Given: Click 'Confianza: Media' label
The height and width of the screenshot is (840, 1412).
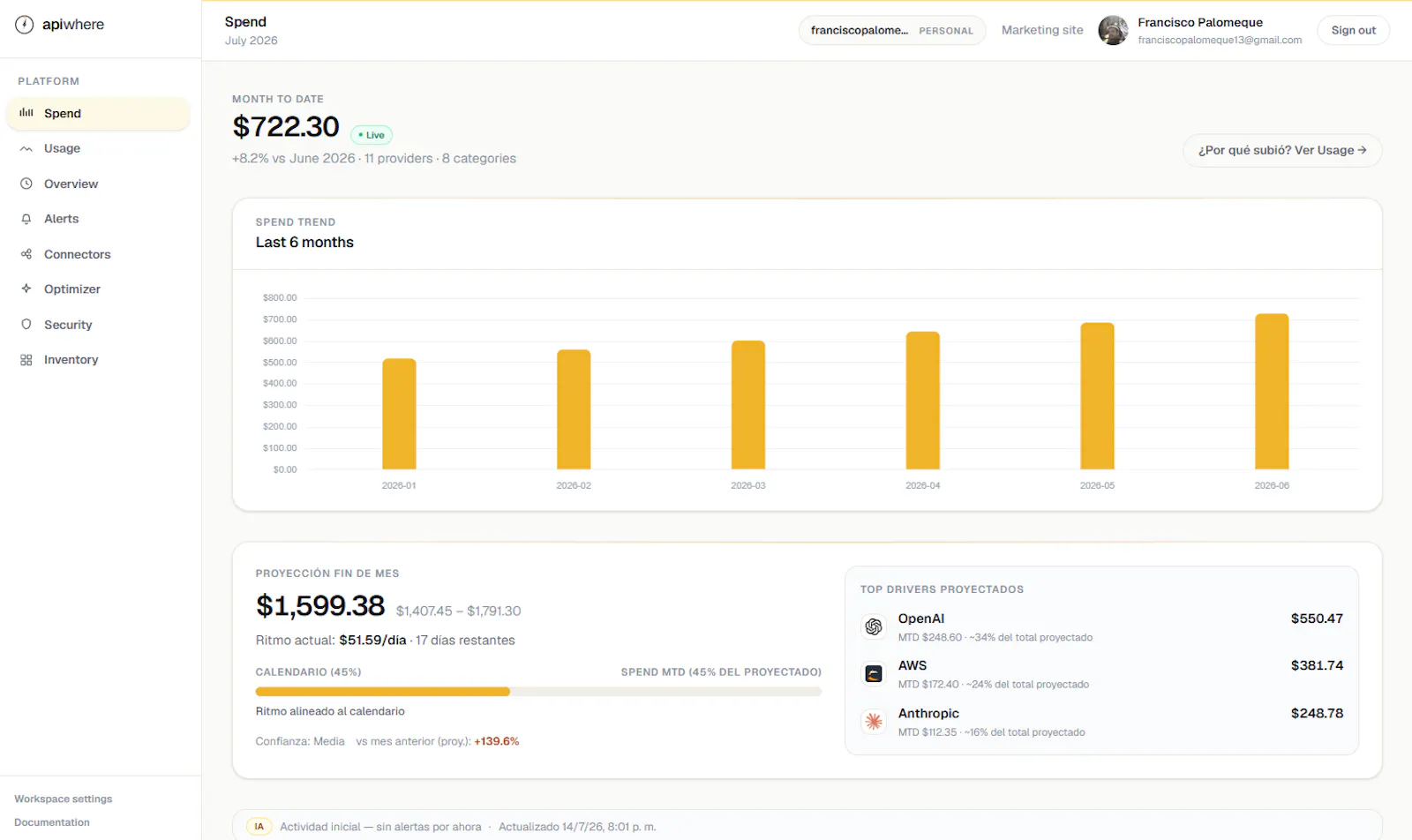Looking at the screenshot, I should [x=300, y=741].
